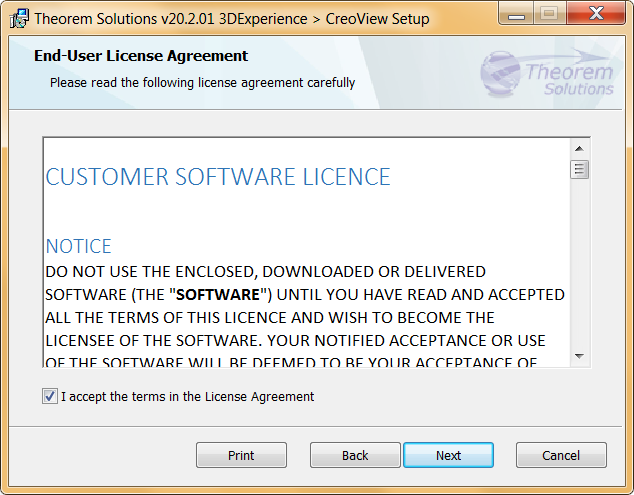Click the license scrollbar up arrow
The height and width of the screenshot is (495, 634).
click(x=579, y=149)
